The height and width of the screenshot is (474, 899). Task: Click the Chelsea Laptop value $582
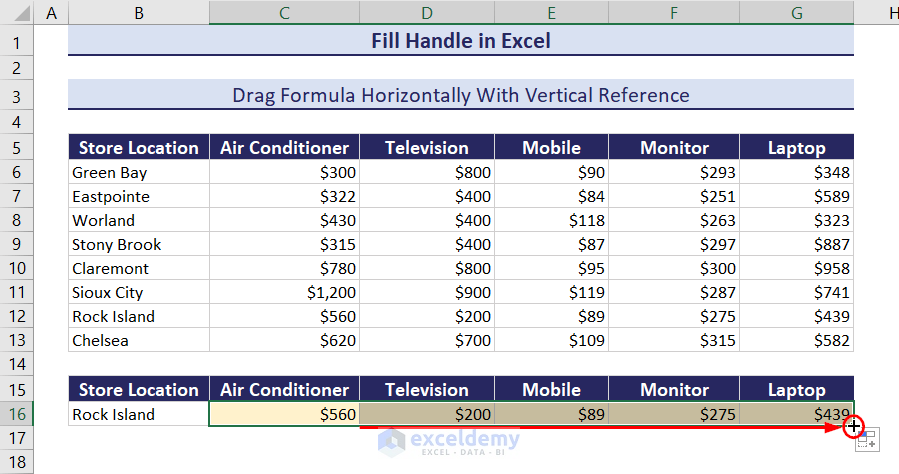coord(797,340)
